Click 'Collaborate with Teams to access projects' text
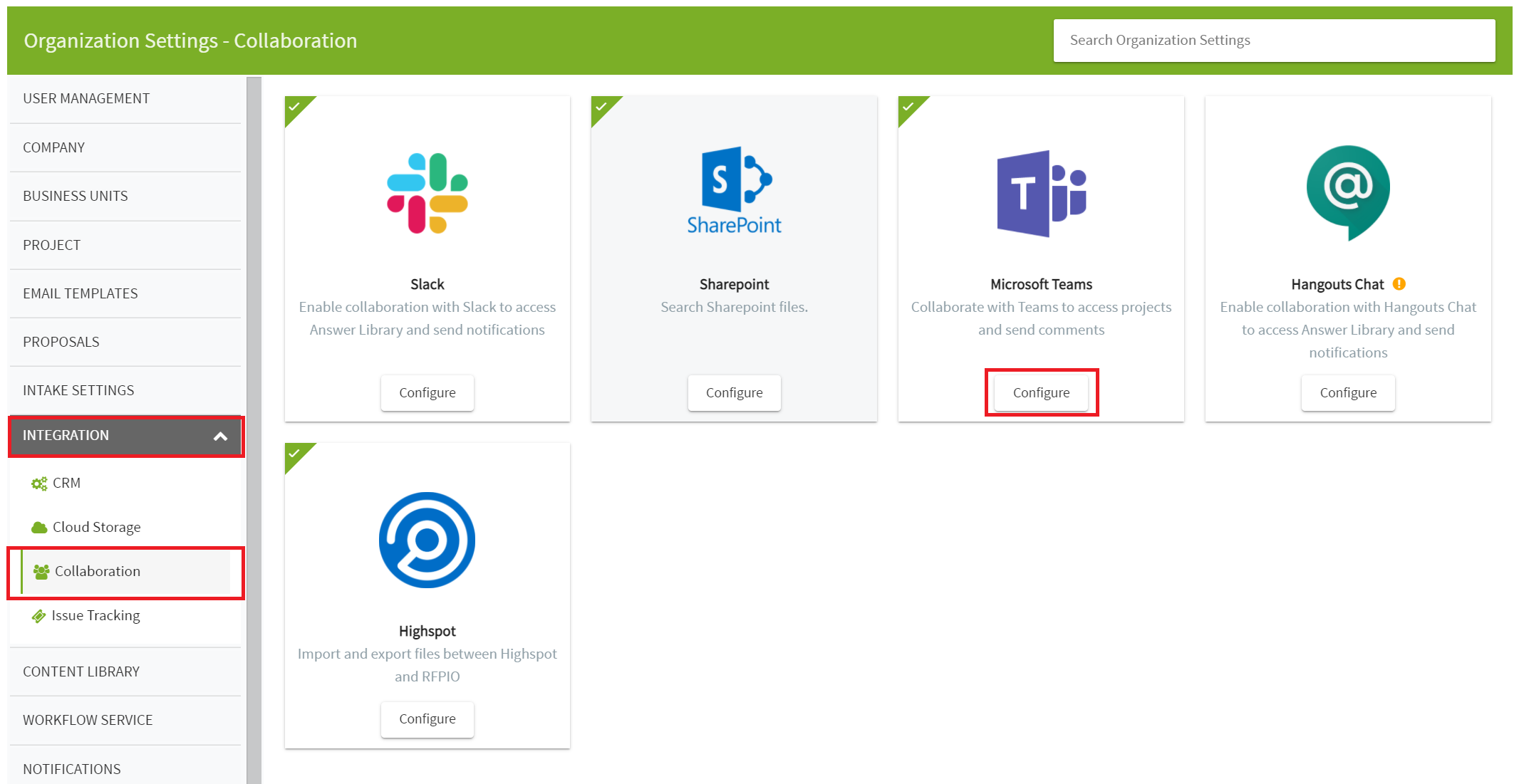The width and height of the screenshot is (1519, 784). [x=1041, y=307]
